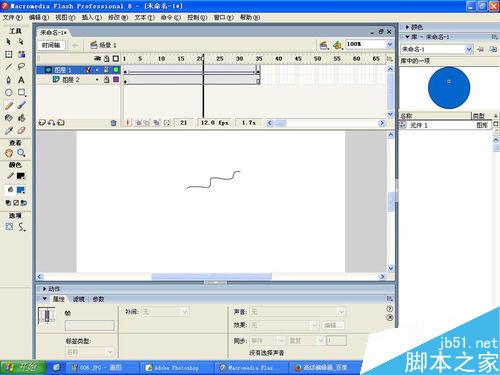
Task: Toggle visibility dot of 图层 2
Action: click(97, 80)
